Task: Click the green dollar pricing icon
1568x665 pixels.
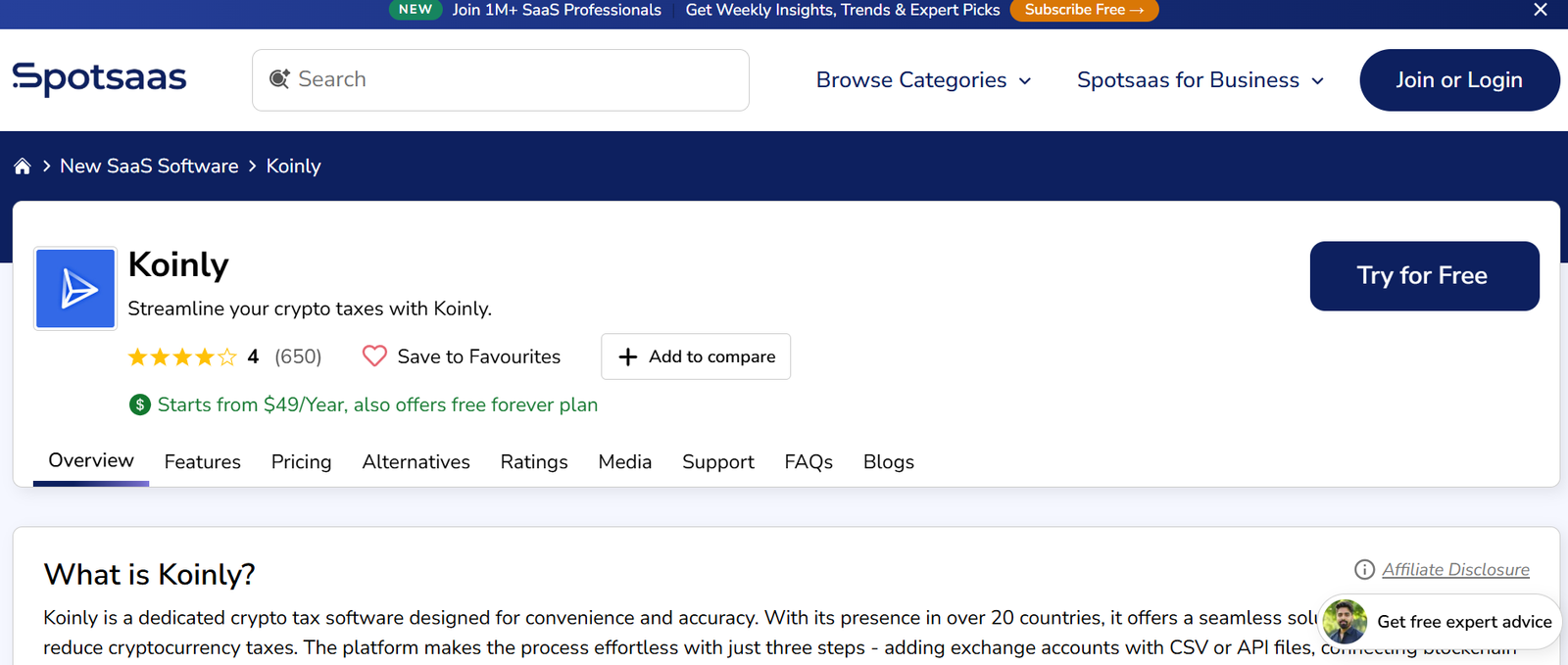Action: [x=140, y=404]
